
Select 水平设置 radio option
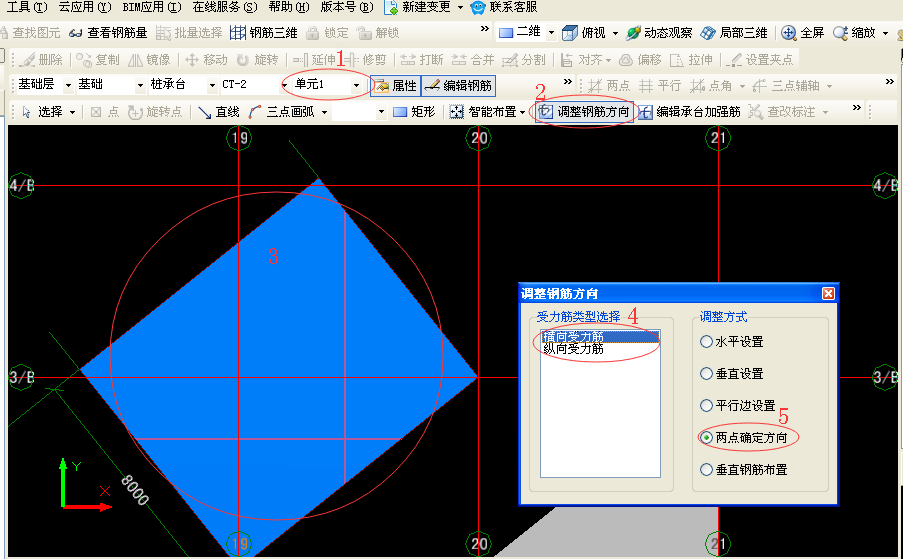pos(706,341)
